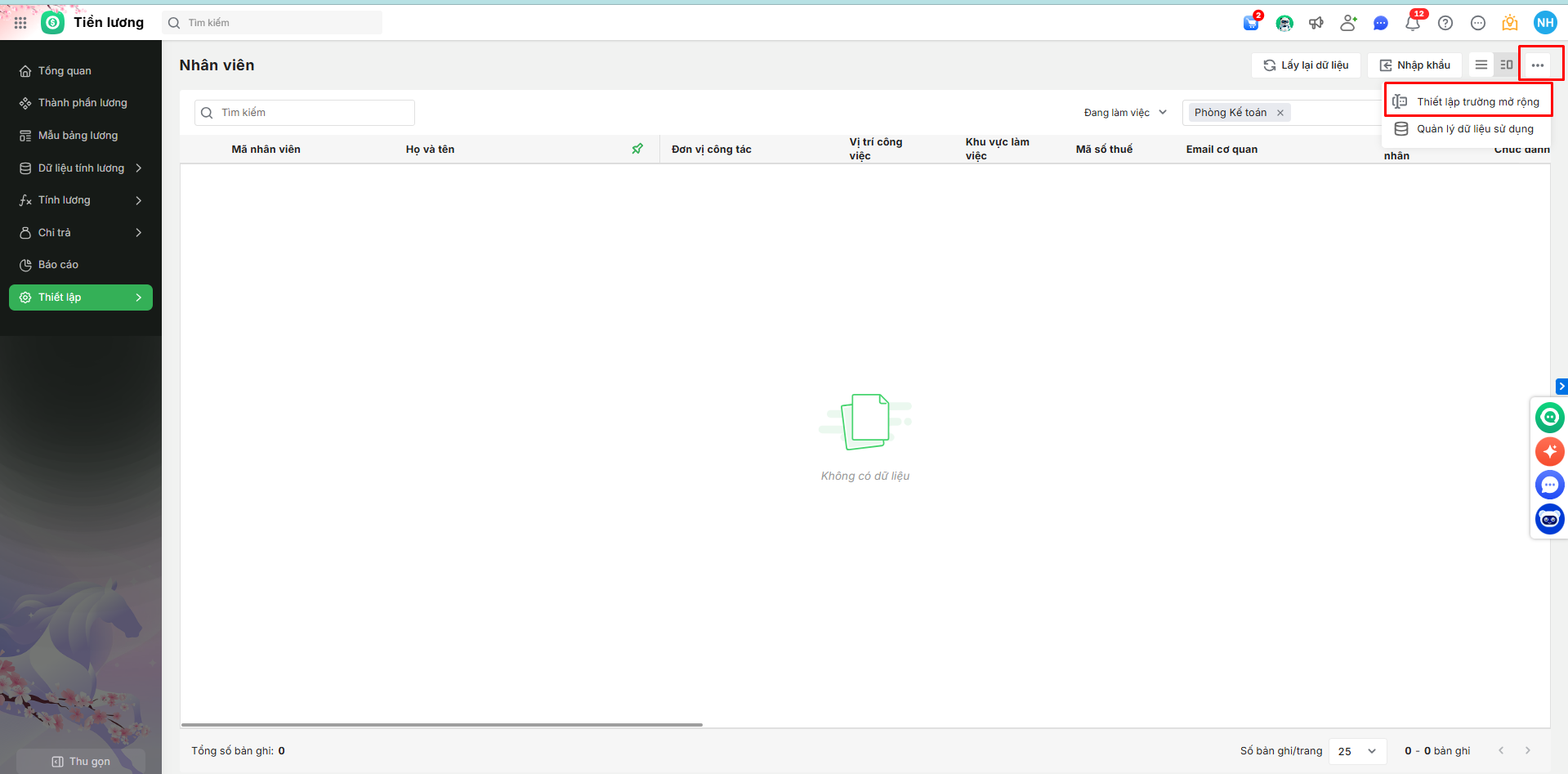Select Thiết lập trường mở rộng menu item
Viewport: 1568px width, 774px height.
[1467, 102]
